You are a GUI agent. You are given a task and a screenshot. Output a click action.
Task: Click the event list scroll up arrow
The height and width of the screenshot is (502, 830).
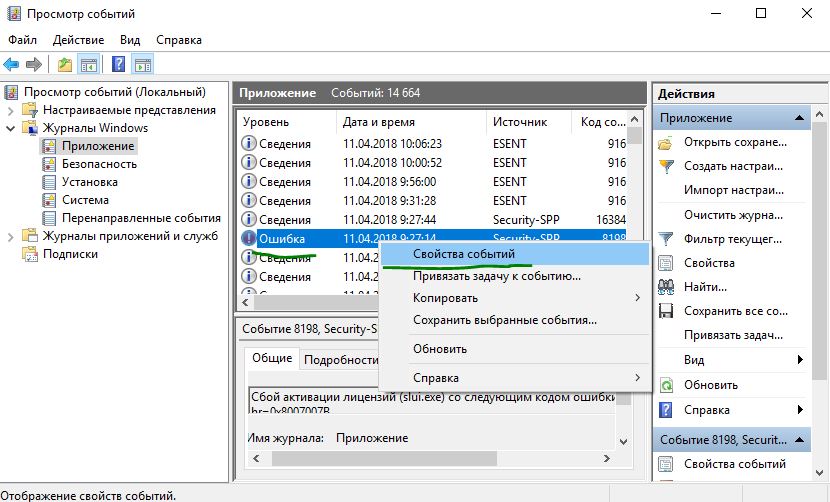point(635,119)
